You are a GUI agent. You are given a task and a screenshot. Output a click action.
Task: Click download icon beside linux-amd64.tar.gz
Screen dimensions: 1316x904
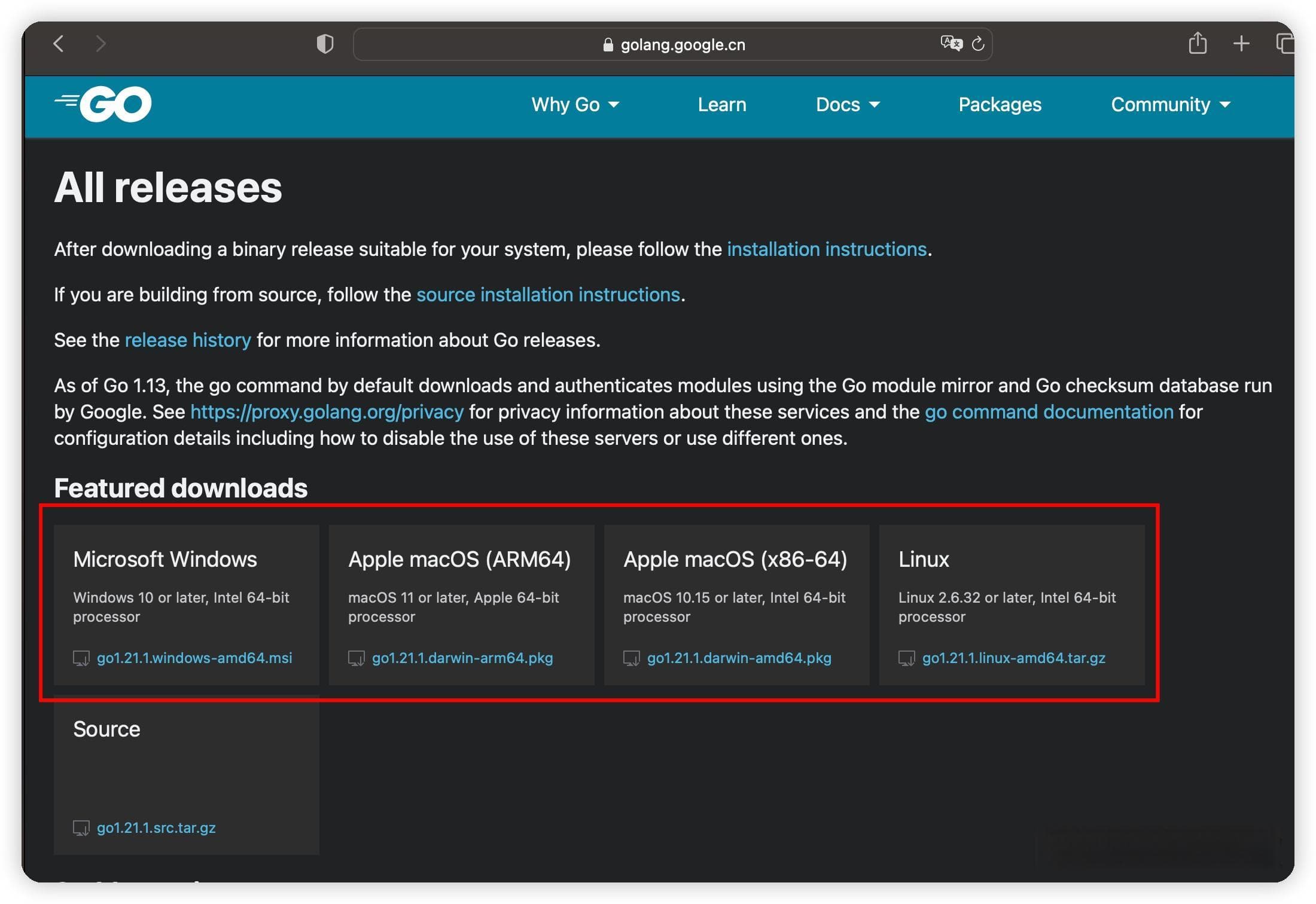pos(906,658)
